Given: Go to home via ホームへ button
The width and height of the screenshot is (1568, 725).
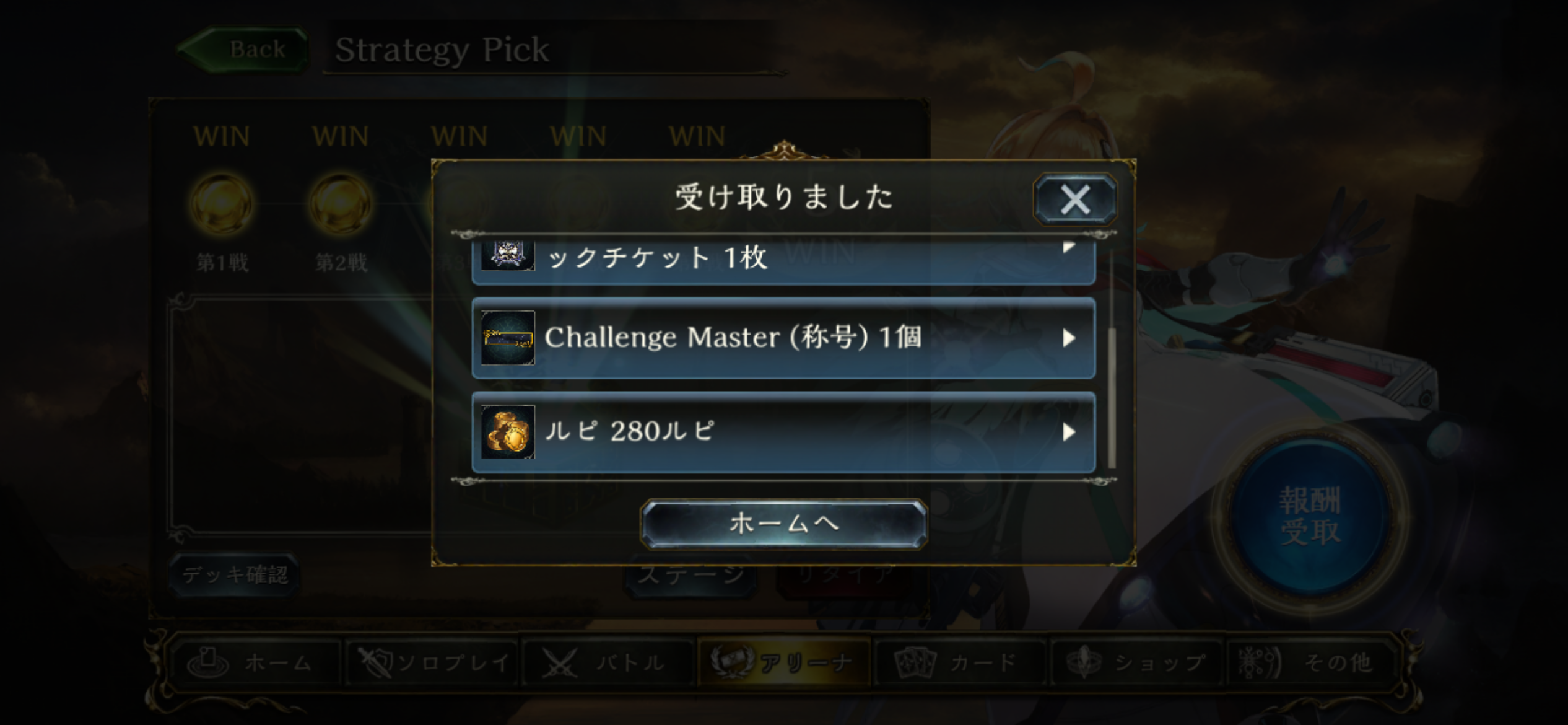Looking at the screenshot, I should tap(783, 524).
